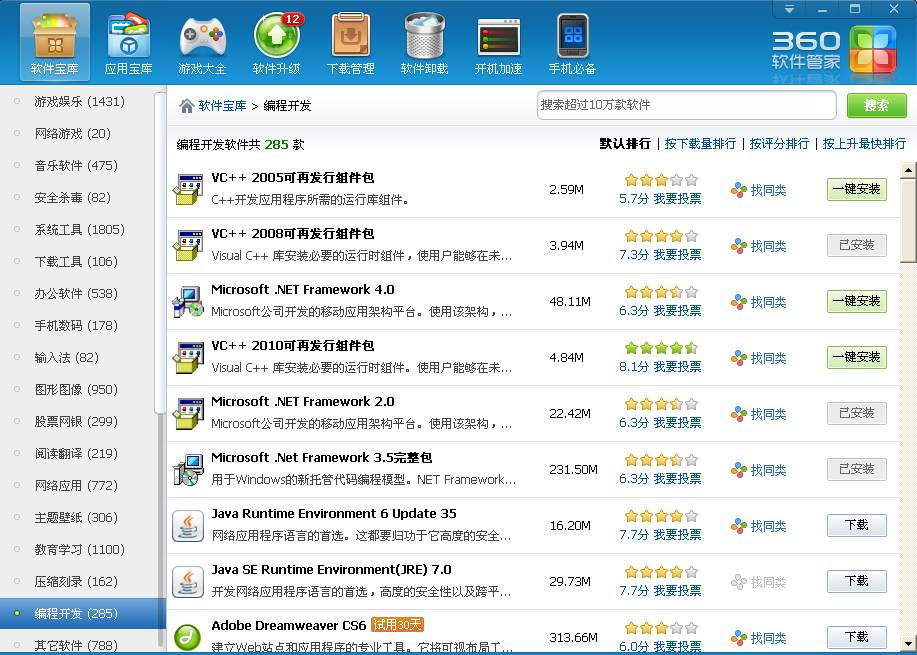917x655 pixels.
Task: Click 我要投票 for VC++ 2008
Action: tap(677, 255)
